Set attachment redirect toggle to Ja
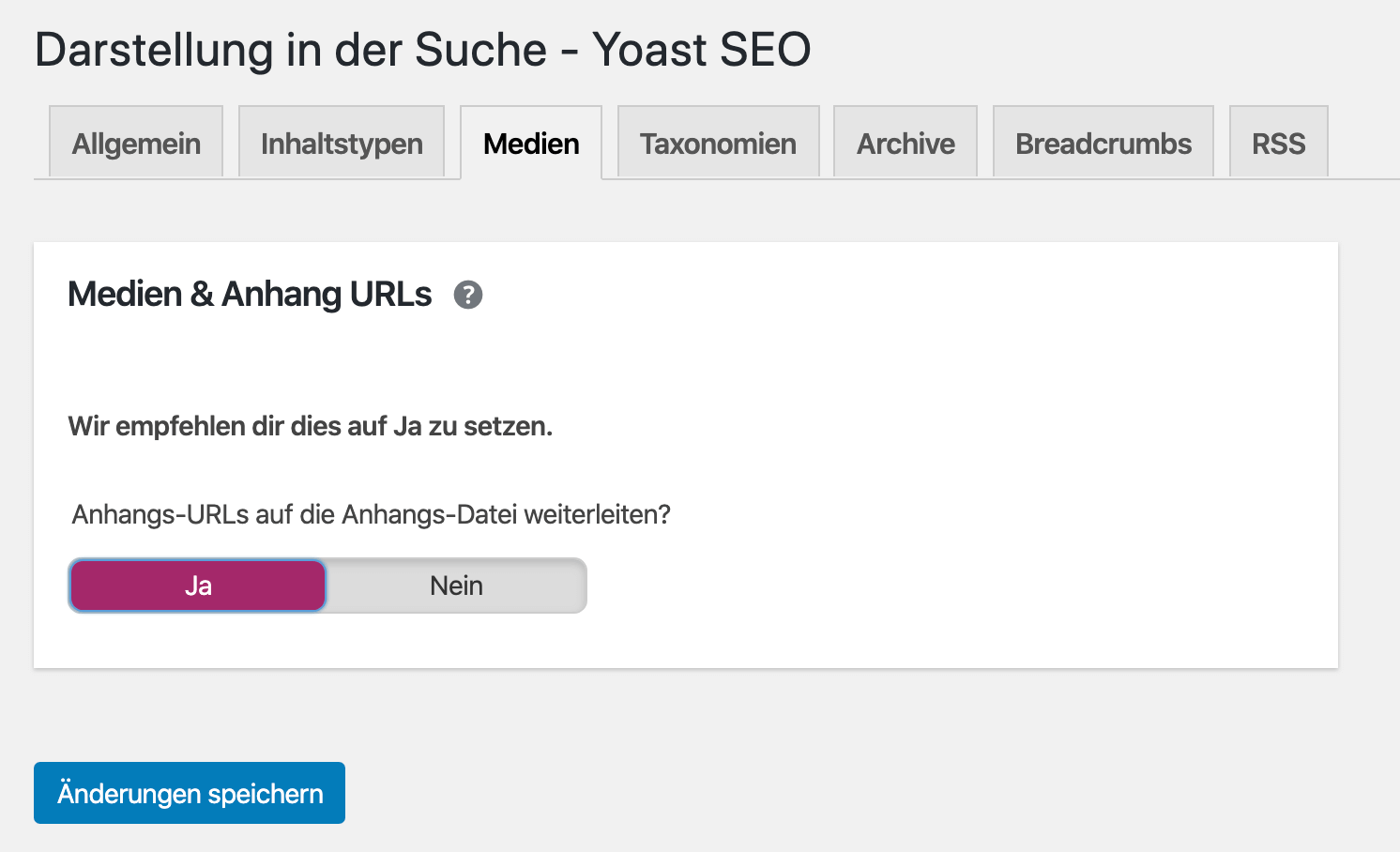Screen dimensions: 1400x852 pos(198,586)
